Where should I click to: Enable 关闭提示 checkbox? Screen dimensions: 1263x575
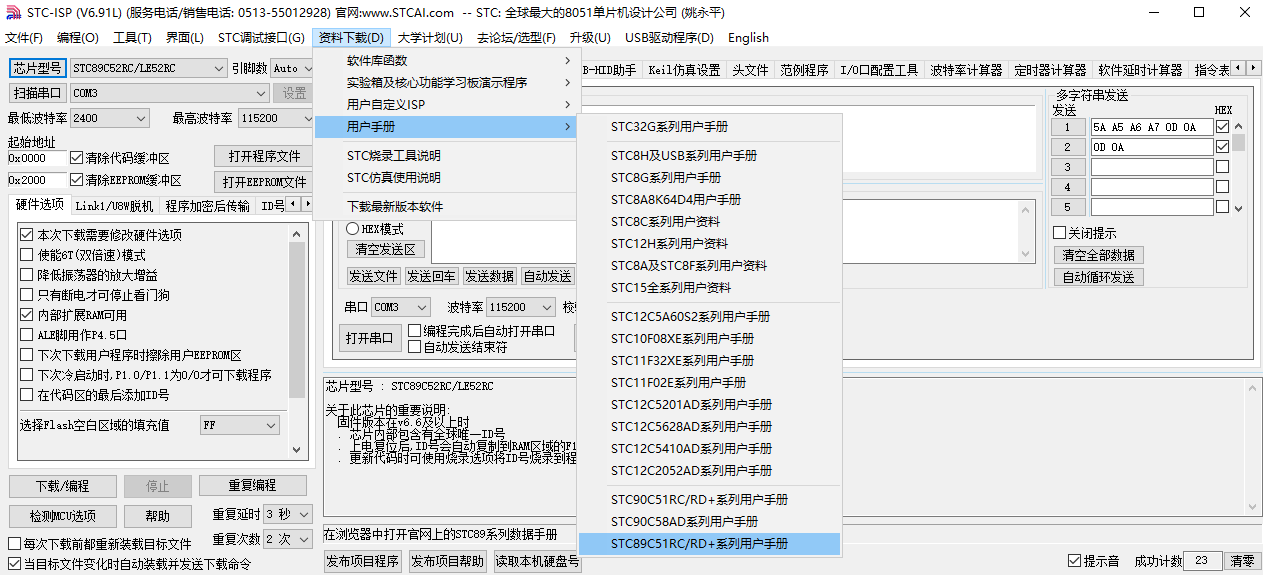click(1060, 233)
